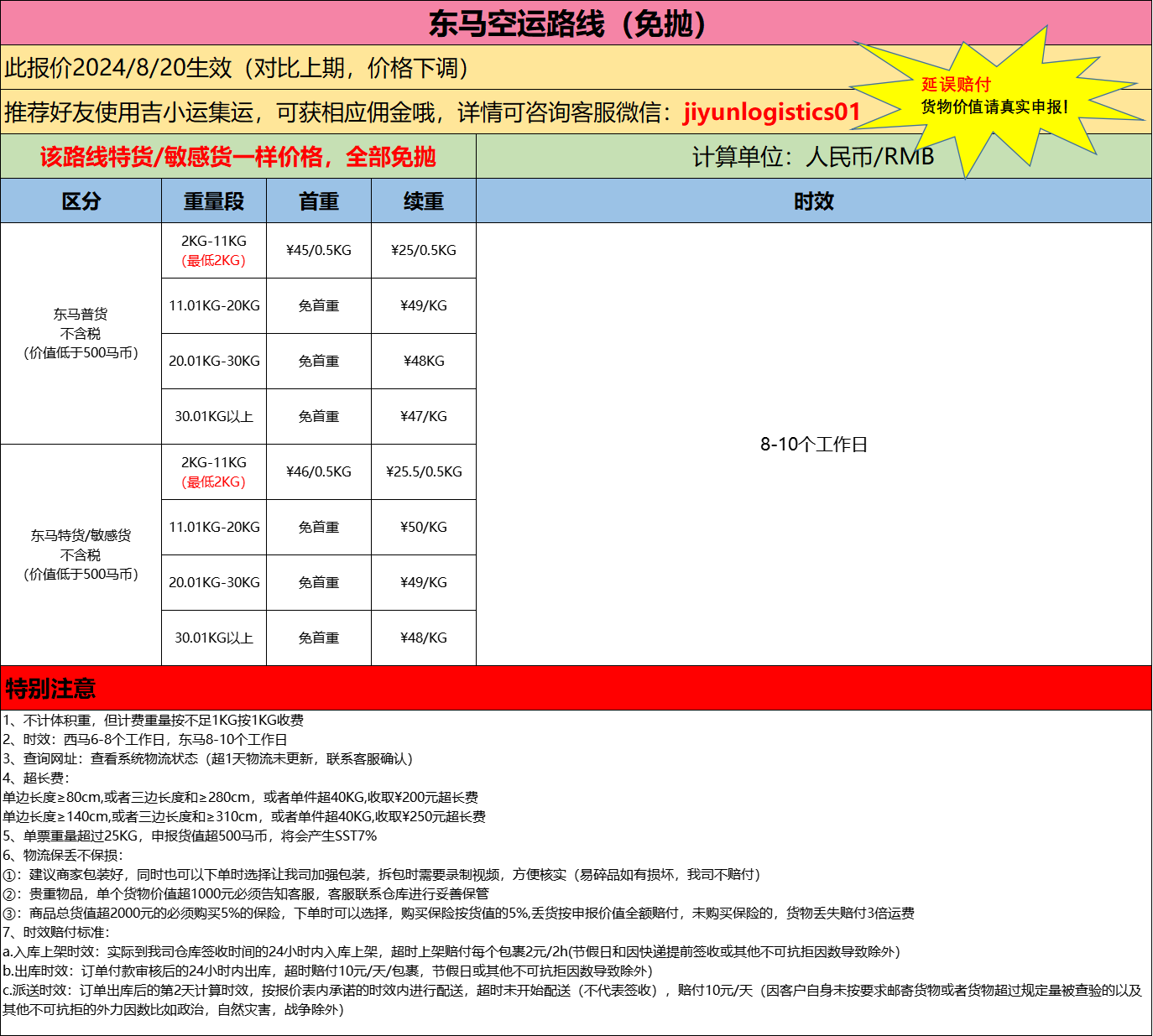This screenshot has width=1153, height=1036.
Task: Select the 时效 column header
Action: point(814,201)
